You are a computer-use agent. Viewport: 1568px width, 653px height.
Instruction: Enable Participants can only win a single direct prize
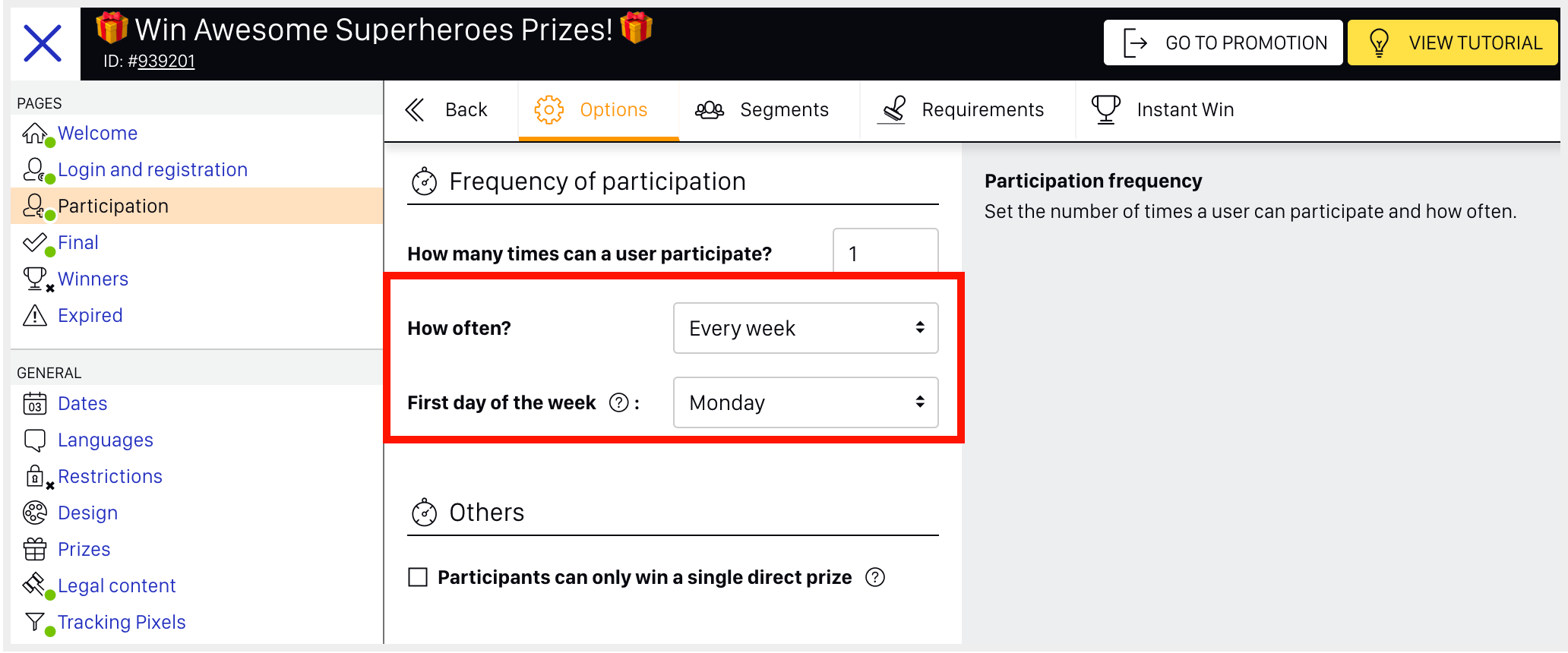[x=418, y=577]
